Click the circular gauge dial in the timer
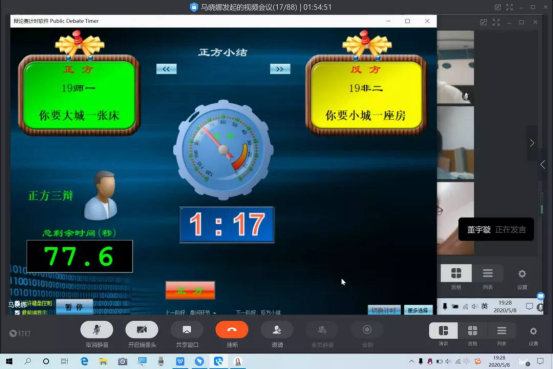The width and height of the screenshot is (553, 369). pos(223,150)
